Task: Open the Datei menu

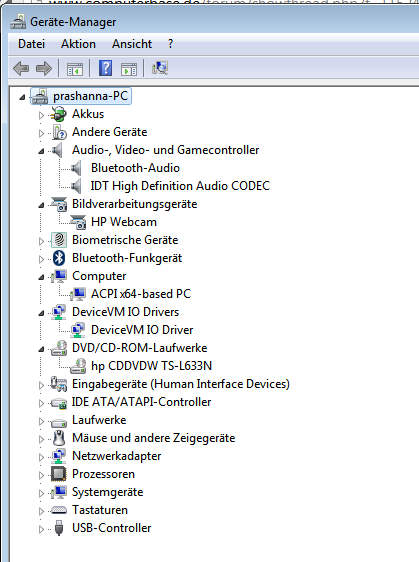Action: (32, 44)
